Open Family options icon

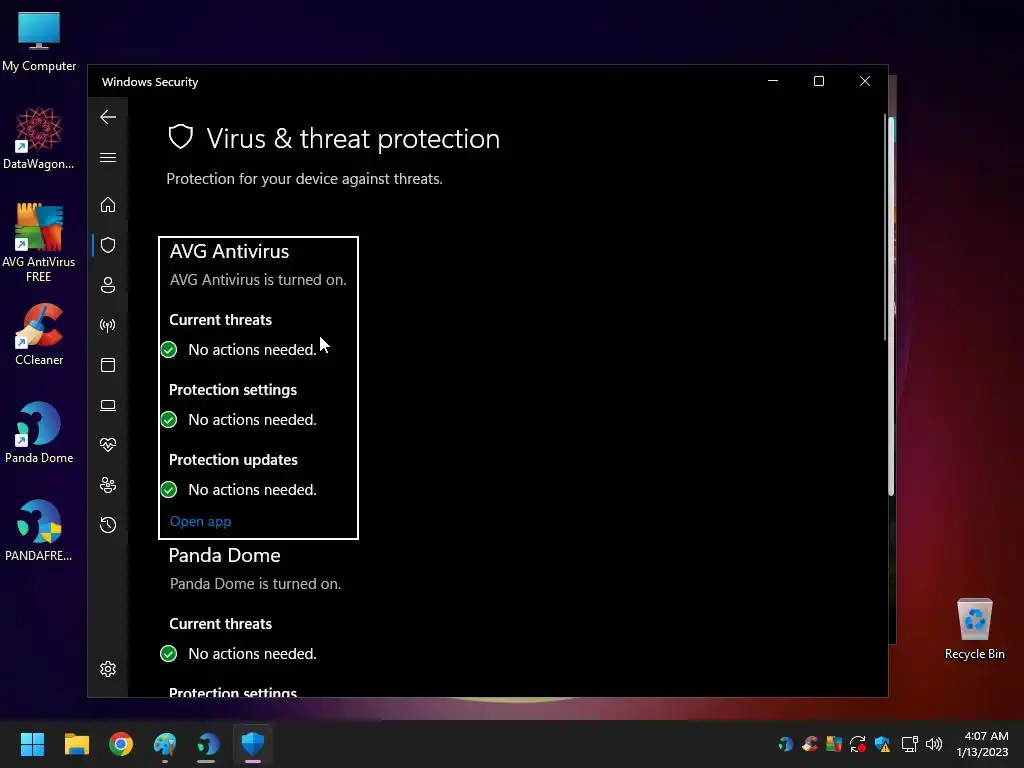coord(108,485)
